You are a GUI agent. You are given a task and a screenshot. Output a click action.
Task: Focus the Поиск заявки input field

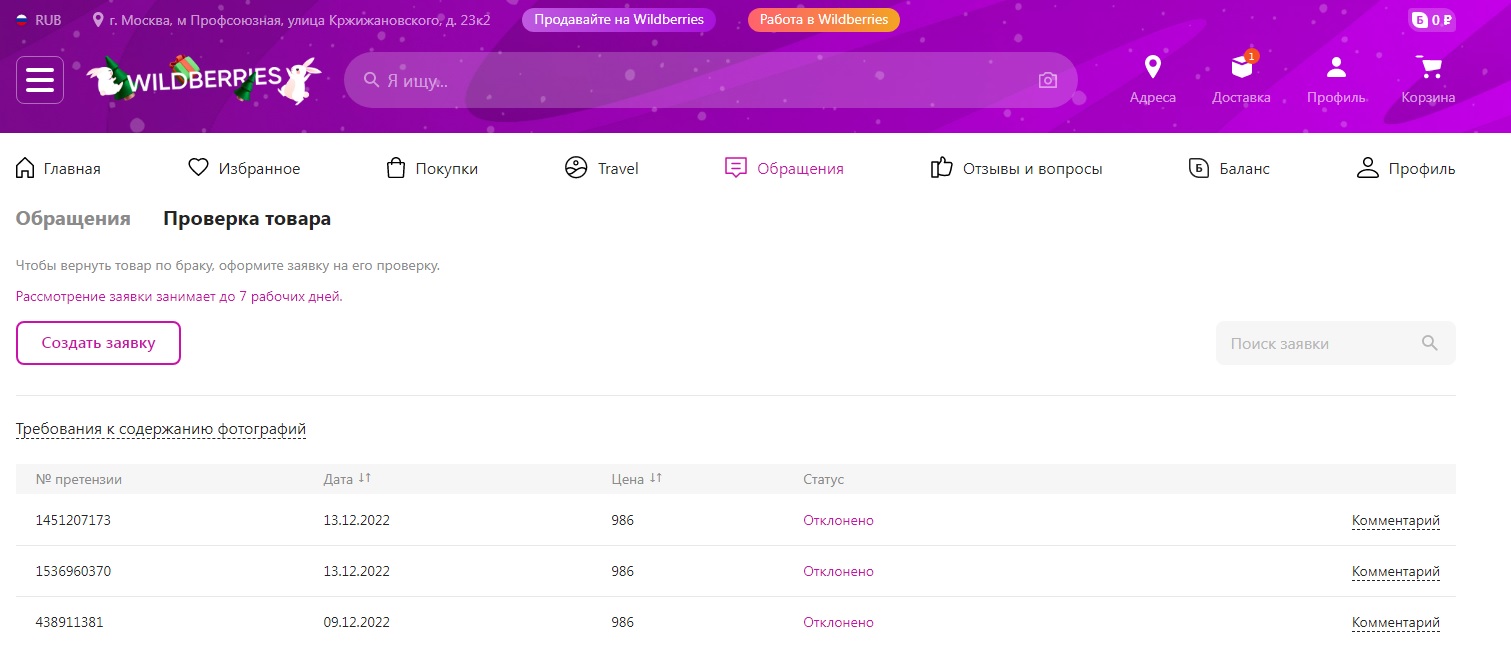click(x=1315, y=343)
